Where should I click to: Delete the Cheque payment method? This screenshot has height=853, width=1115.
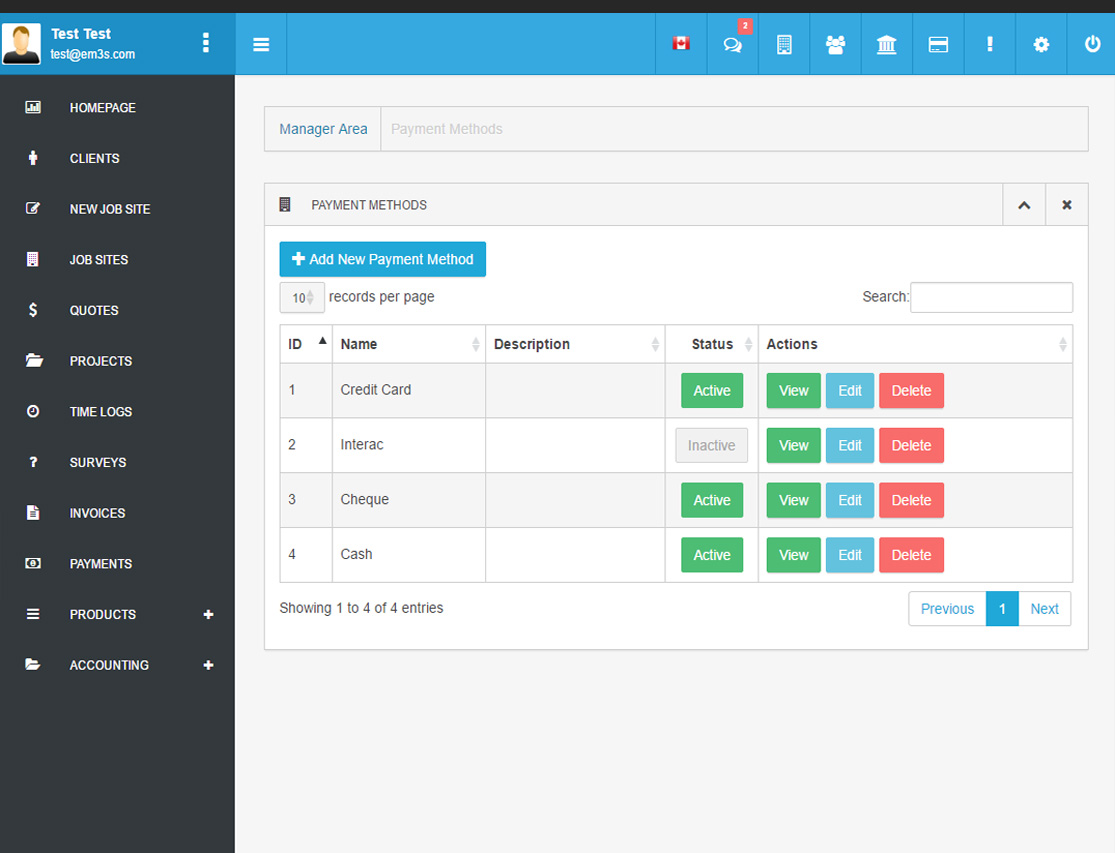pyautogui.click(x=912, y=500)
